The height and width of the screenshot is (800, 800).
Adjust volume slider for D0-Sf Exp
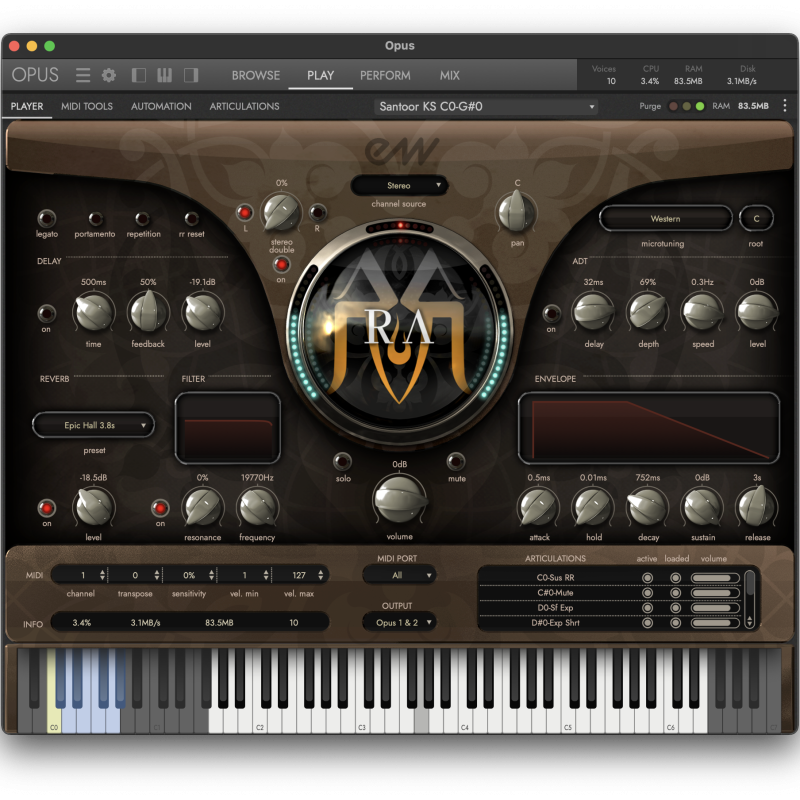[715, 608]
